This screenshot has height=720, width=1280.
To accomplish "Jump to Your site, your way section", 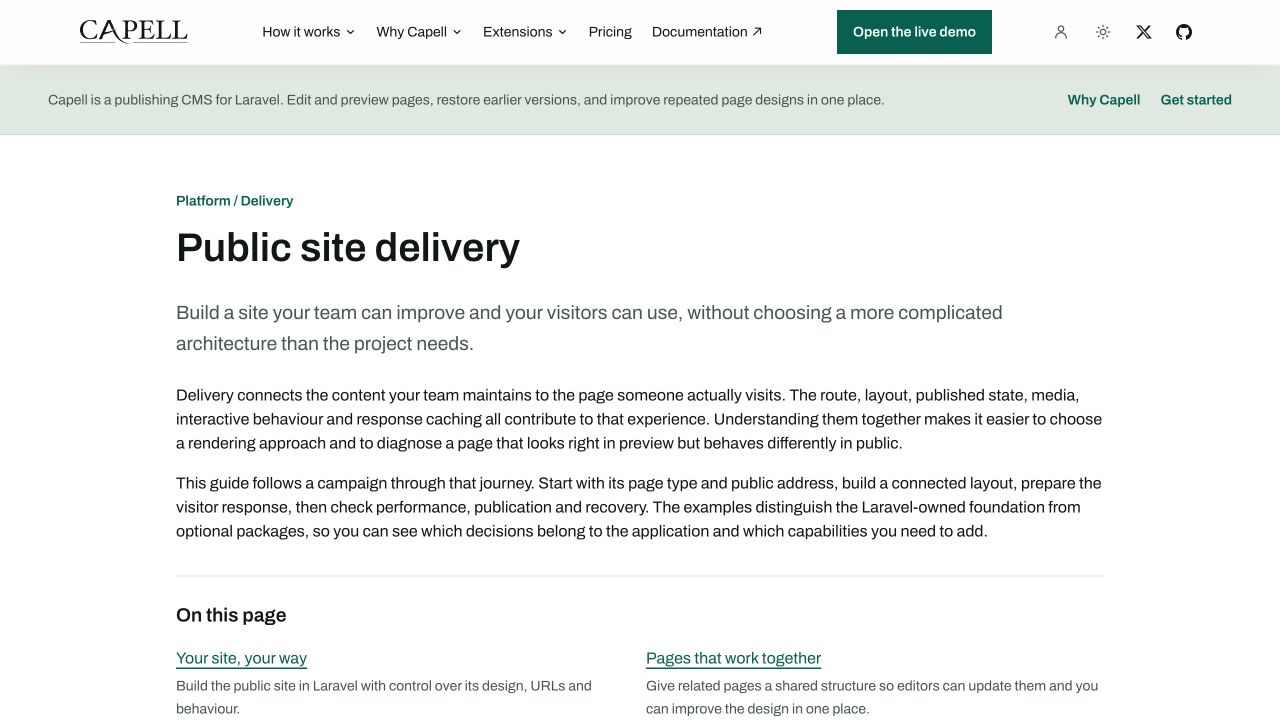I will coord(241,658).
